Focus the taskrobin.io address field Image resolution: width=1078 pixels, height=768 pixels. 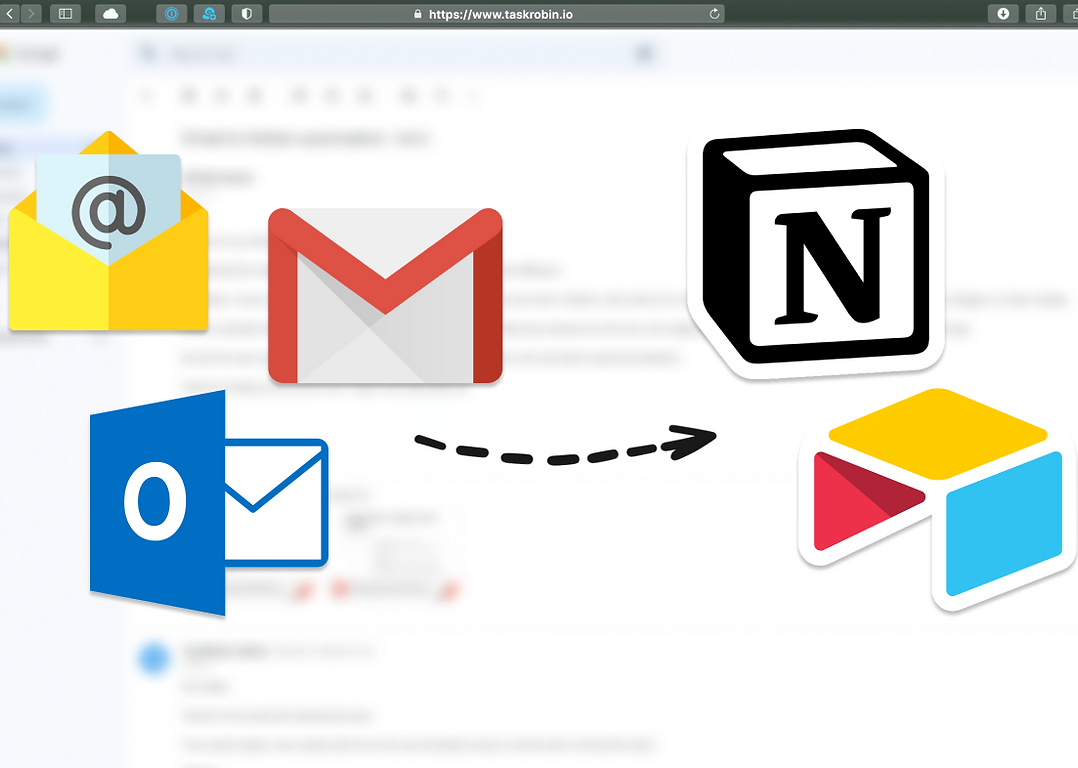click(x=497, y=14)
